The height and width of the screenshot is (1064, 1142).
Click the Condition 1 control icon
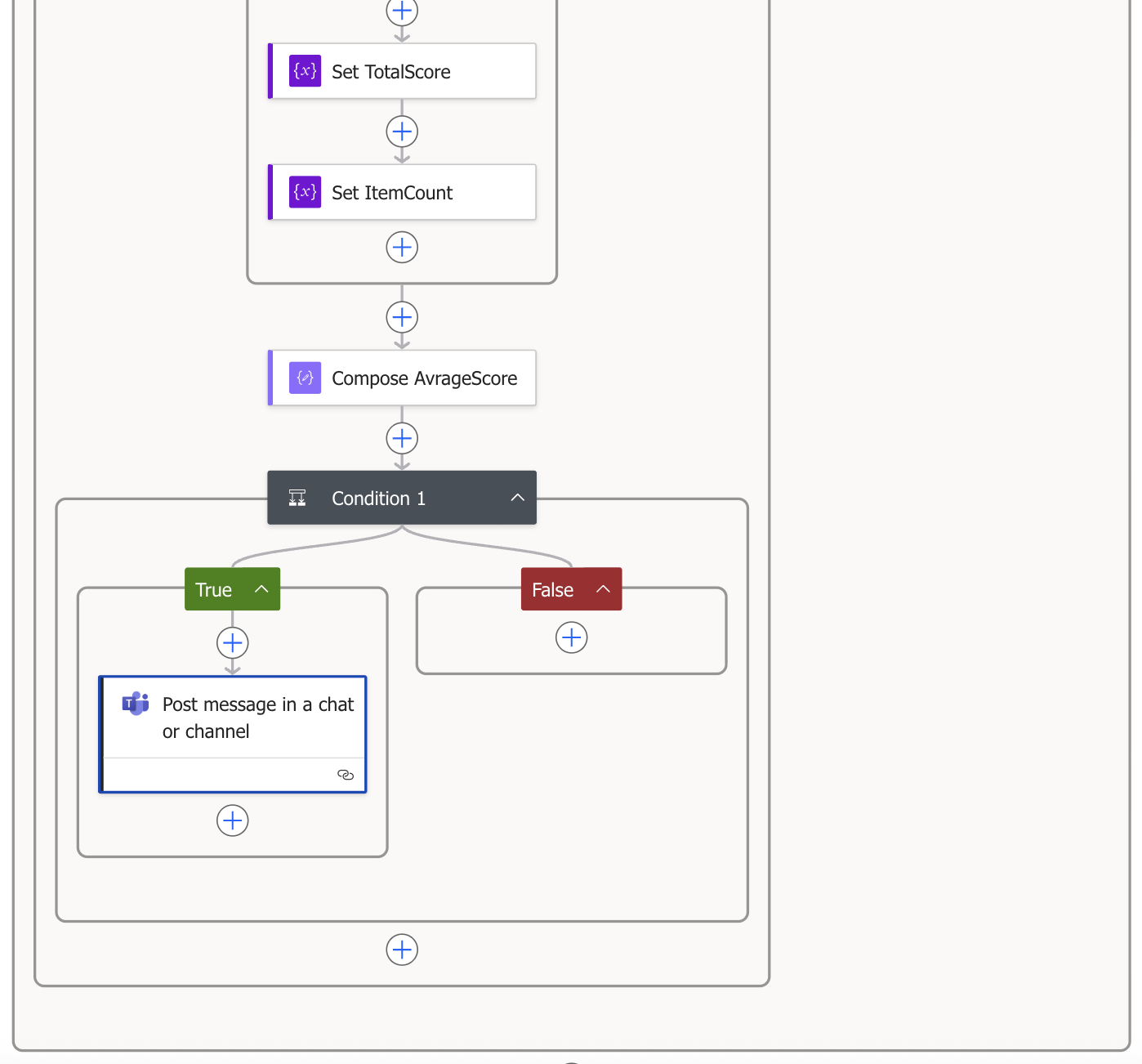tap(297, 498)
